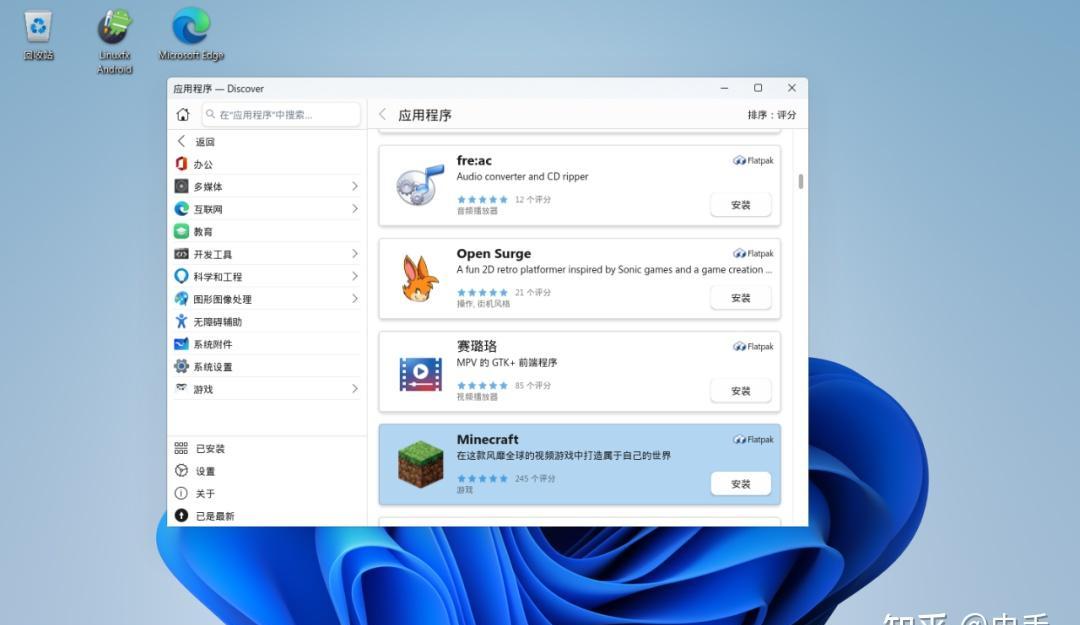Click the "音频播放器" category label
The width and height of the screenshot is (1080, 625).
point(477,211)
